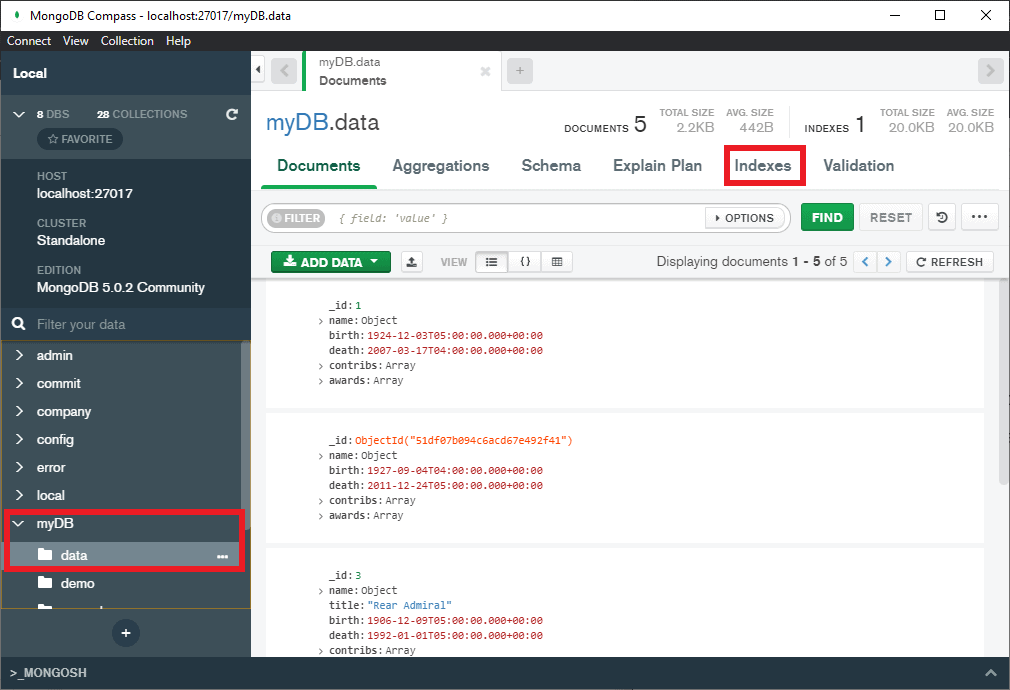The height and width of the screenshot is (690, 1010).
Task: Switch to the Indexes tab
Action: tap(764, 165)
